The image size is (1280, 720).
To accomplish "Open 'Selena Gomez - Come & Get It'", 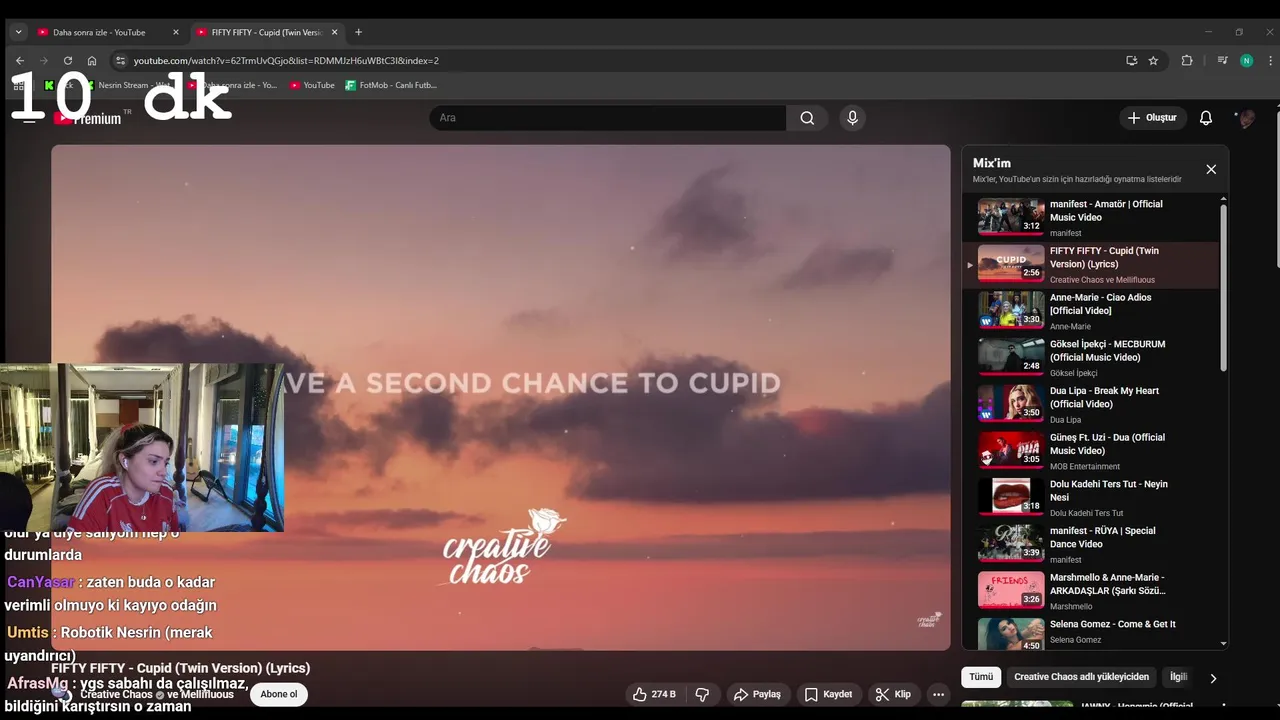I will click(x=1092, y=632).
